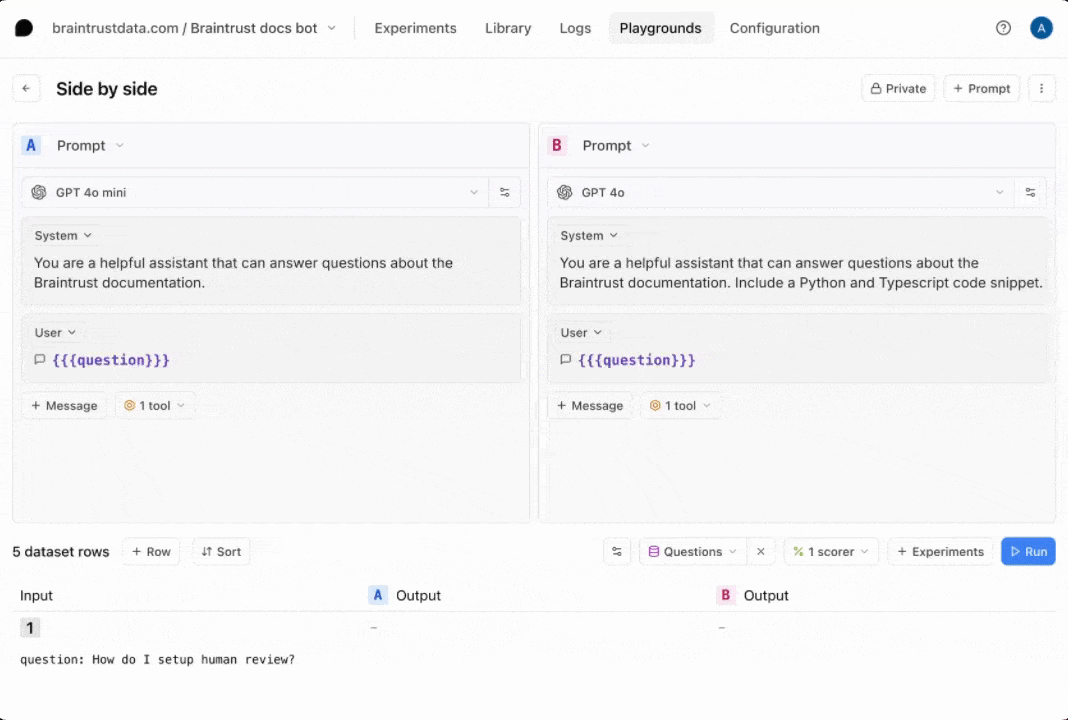
Task: Open the project switcher dropdown chevron
Action: (332, 28)
